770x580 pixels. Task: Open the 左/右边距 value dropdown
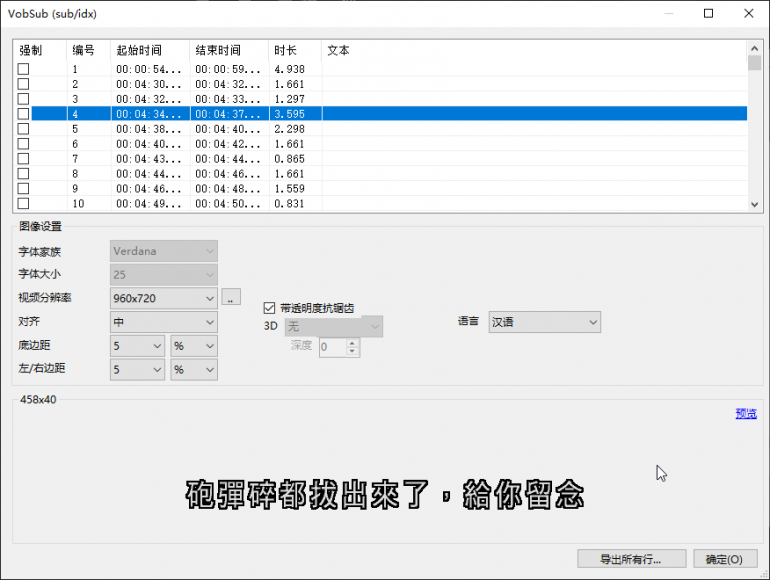click(137, 369)
